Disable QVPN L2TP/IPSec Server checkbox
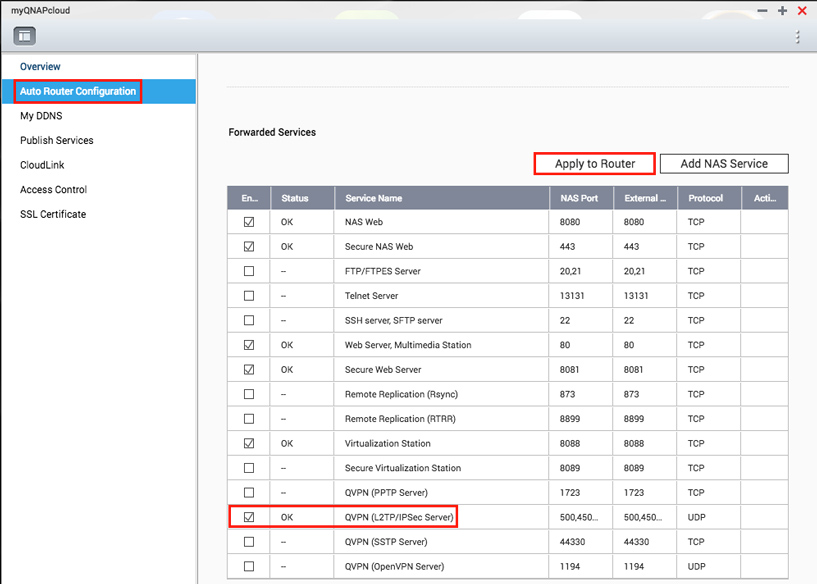This screenshot has width=817, height=584. tap(249, 517)
